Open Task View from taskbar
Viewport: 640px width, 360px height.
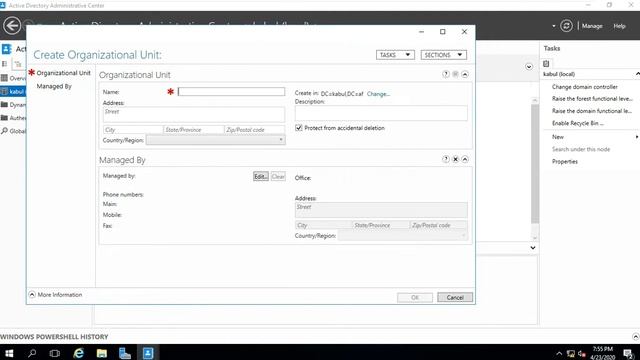55,353
